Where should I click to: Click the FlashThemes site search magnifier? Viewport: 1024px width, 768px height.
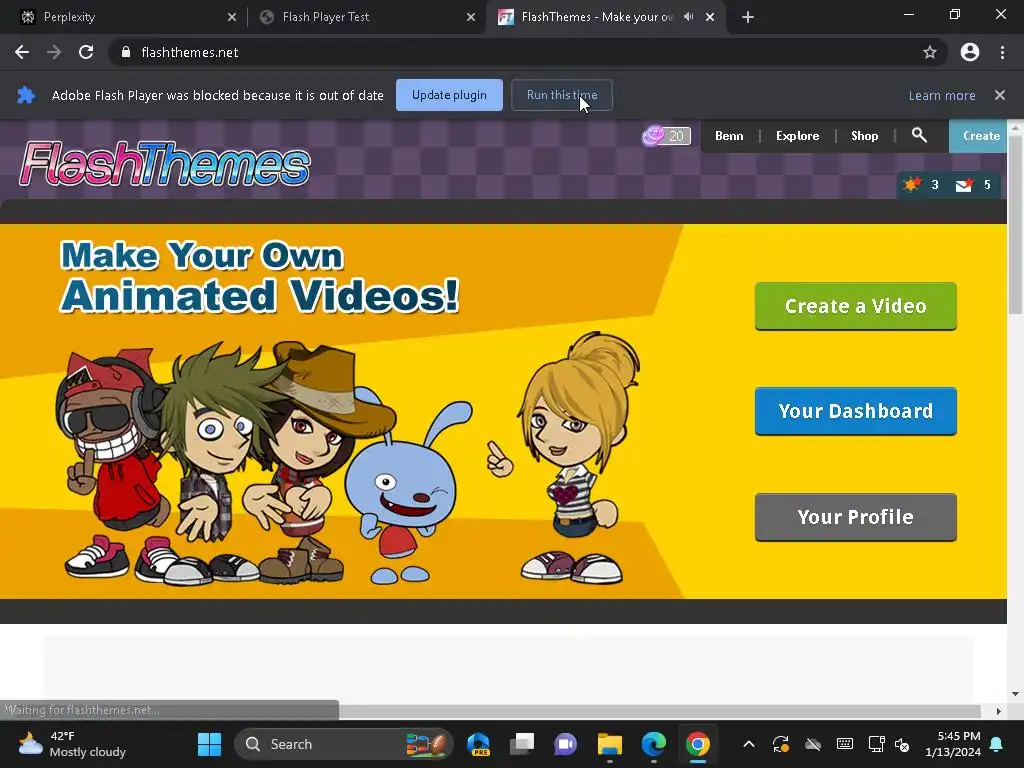919,135
